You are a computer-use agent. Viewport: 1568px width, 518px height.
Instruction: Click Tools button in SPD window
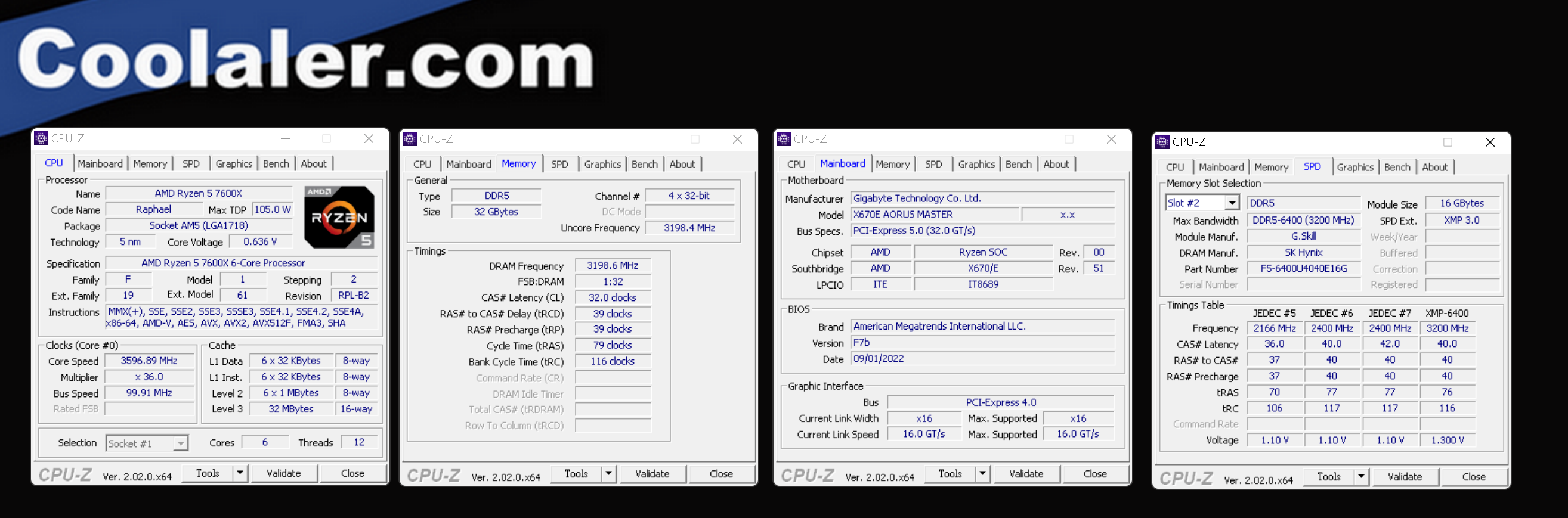point(1329,477)
